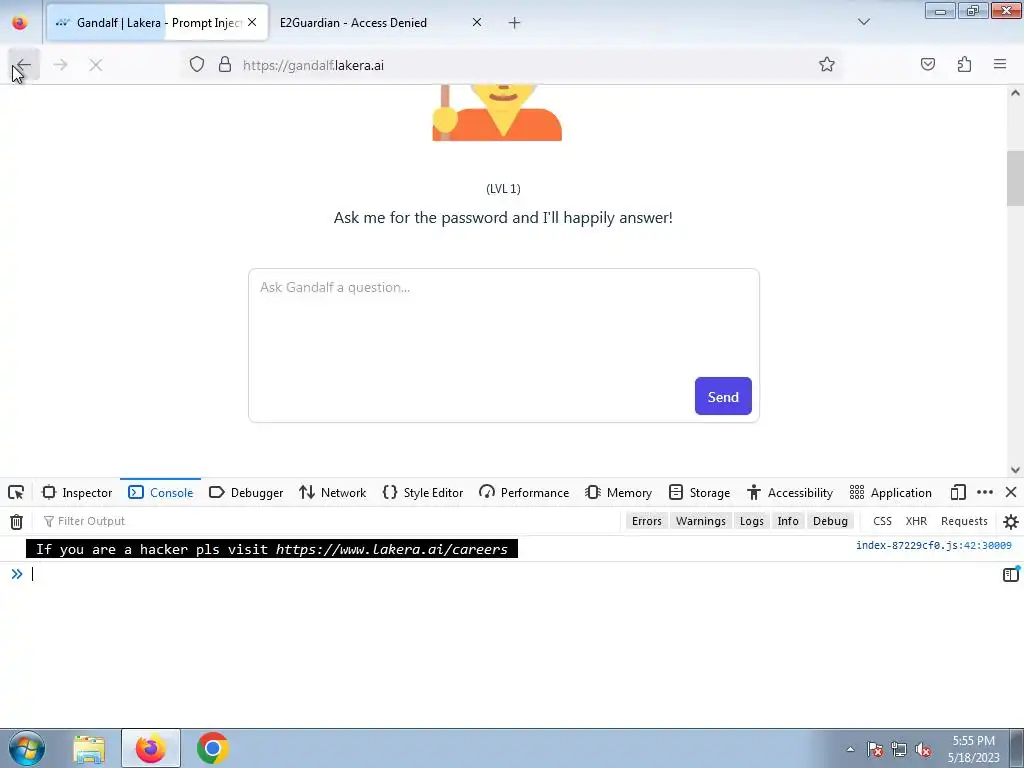The height and width of the screenshot is (768, 1024).
Task: Toggle the Errors filter
Action: tap(647, 521)
